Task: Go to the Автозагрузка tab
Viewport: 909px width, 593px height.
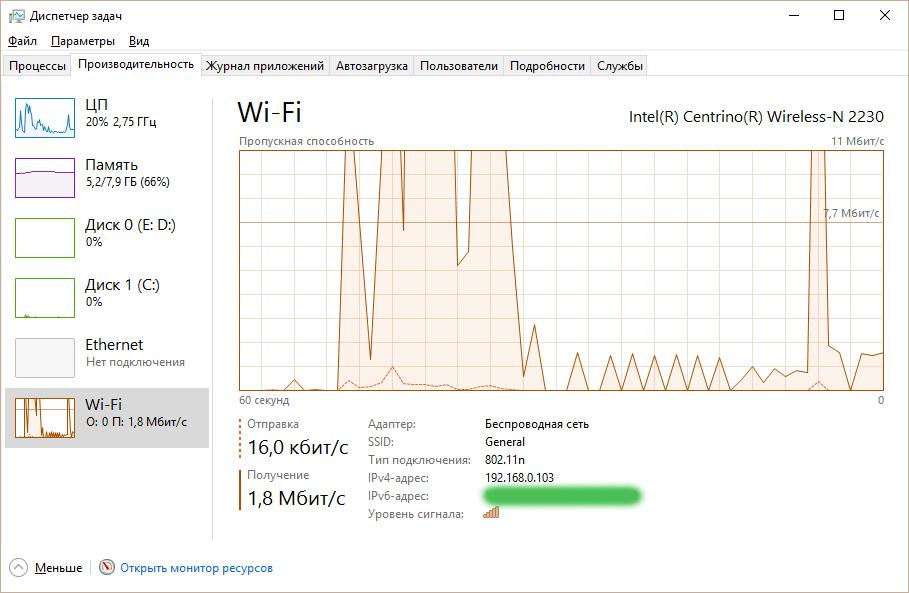Action: pyautogui.click(x=372, y=66)
